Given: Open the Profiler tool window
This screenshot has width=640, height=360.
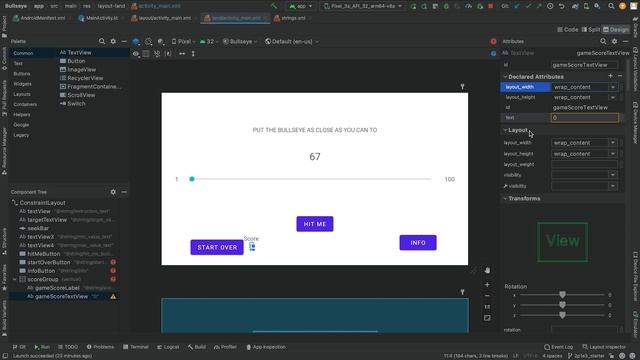Looking at the screenshot, I should coord(225,347).
